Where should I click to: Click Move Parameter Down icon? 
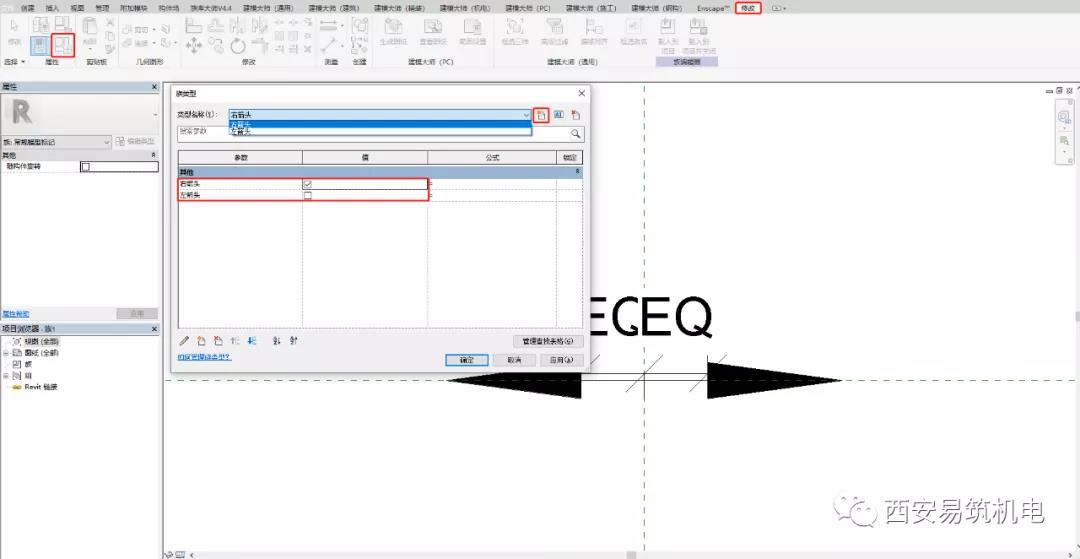251,340
